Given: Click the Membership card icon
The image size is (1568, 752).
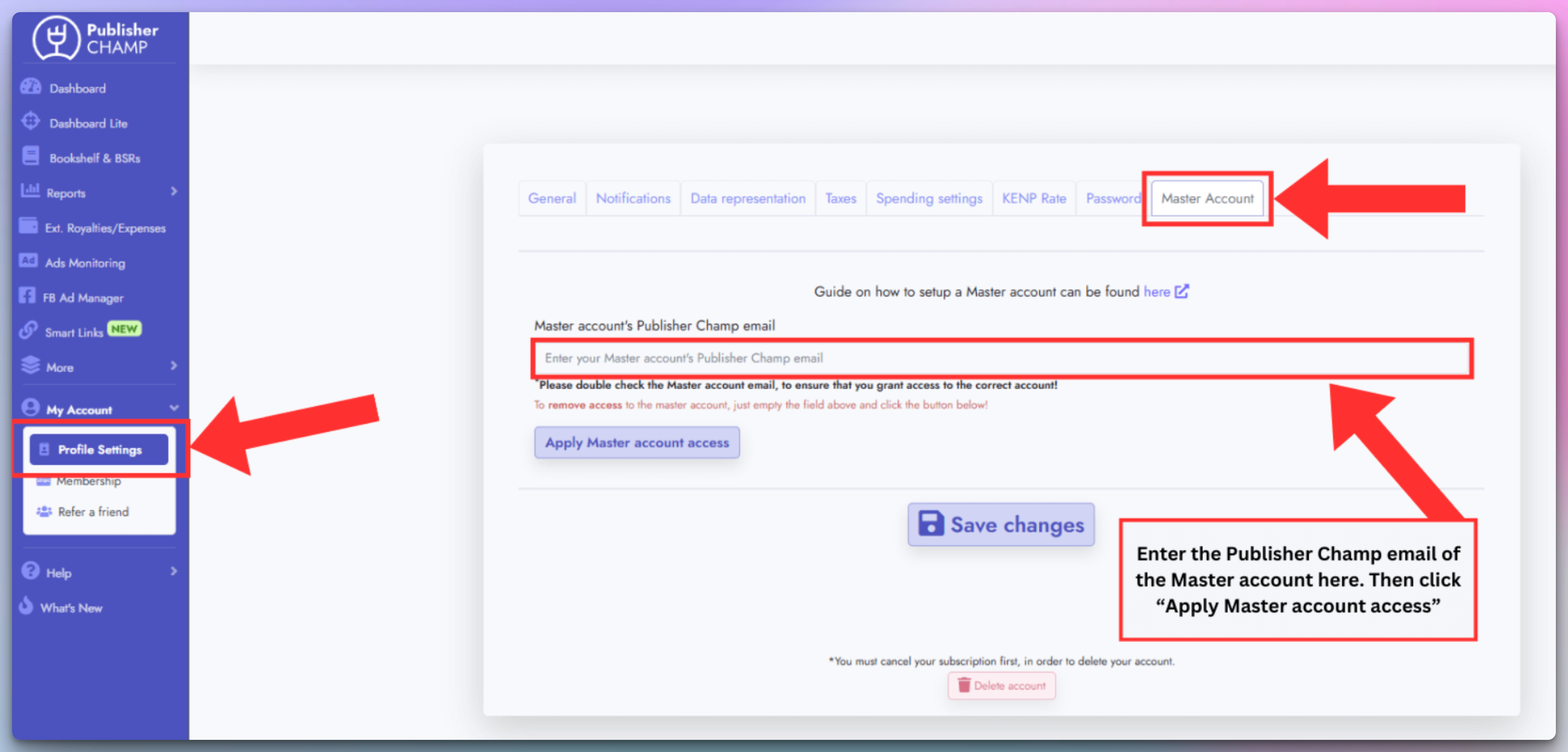Looking at the screenshot, I should (43, 482).
